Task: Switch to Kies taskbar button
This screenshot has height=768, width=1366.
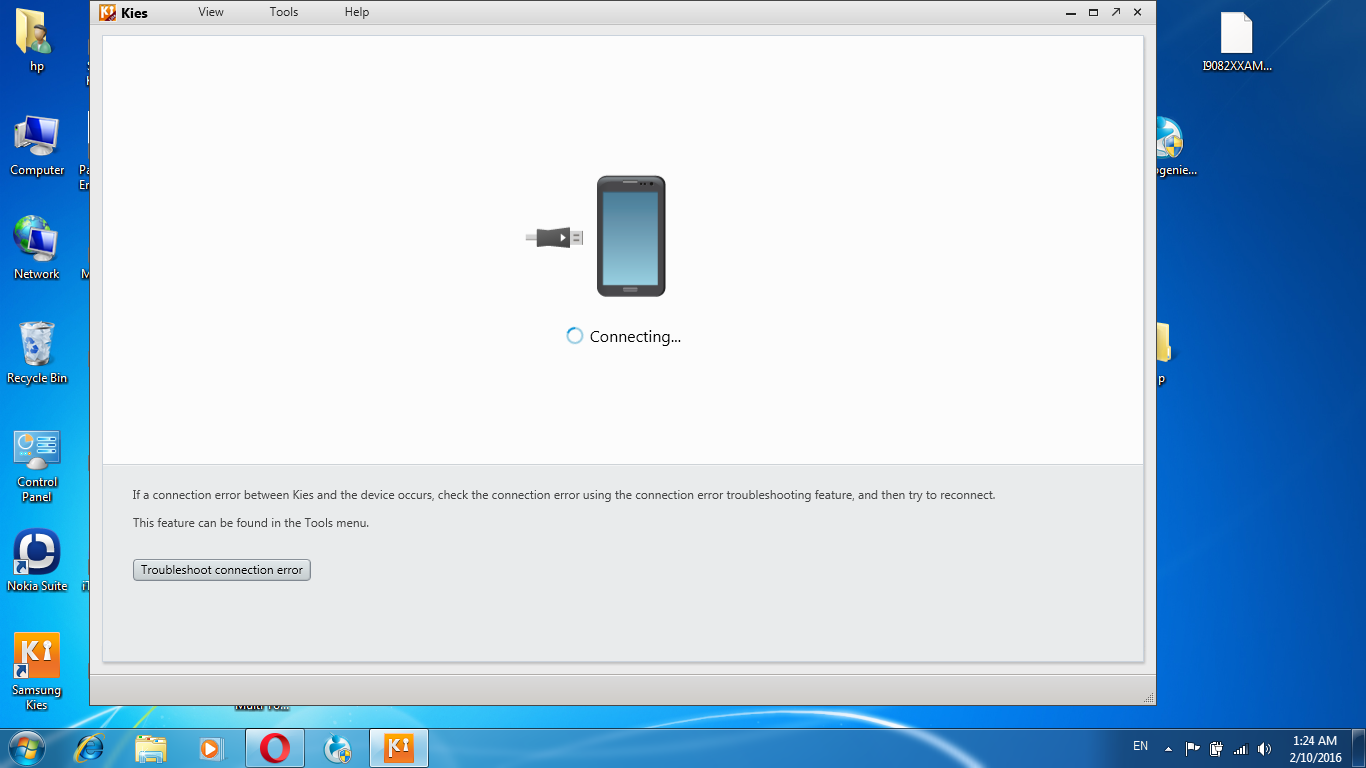Action: click(x=399, y=748)
